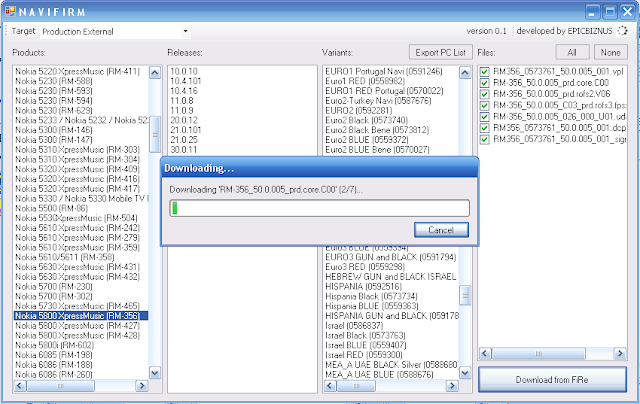Cancel the current download
Image resolution: width=640 pixels, height=404 pixels.
point(441,230)
